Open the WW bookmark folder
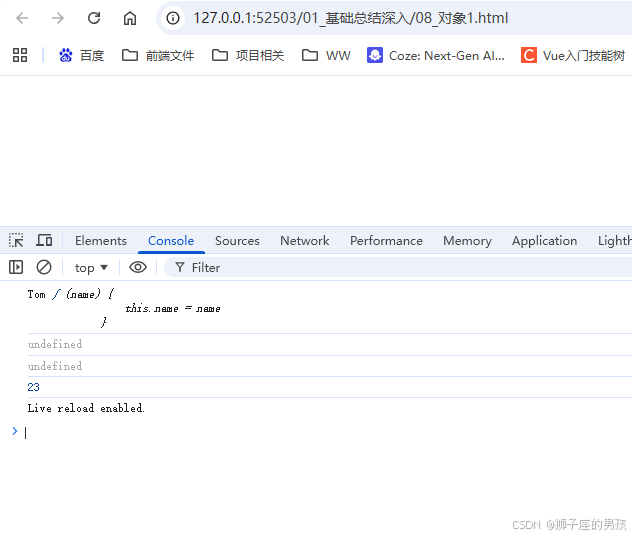This screenshot has height=536, width=632. click(x=326, y=55)
